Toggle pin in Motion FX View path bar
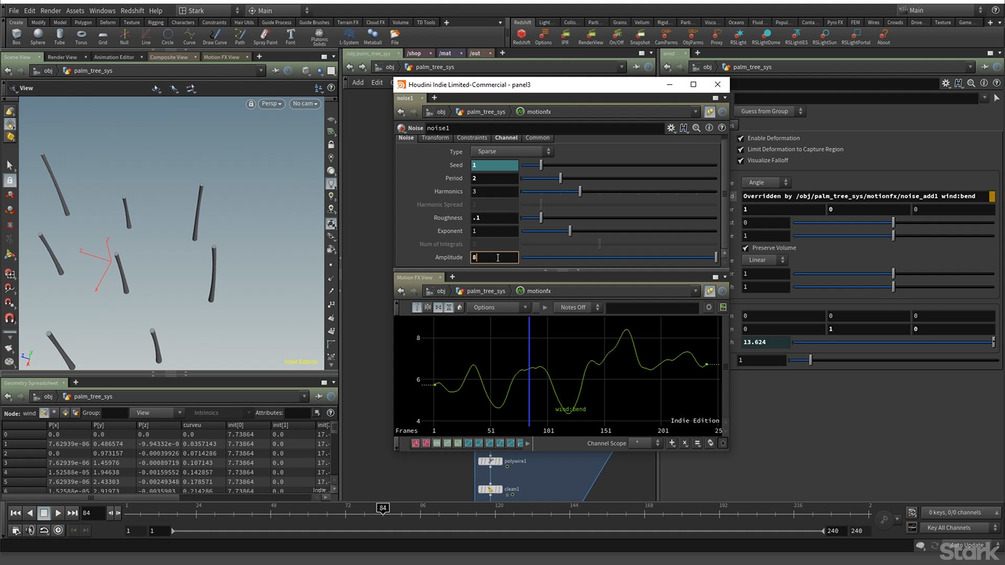The width and height of the screenshot is (1005, 565). coord(710,291)
